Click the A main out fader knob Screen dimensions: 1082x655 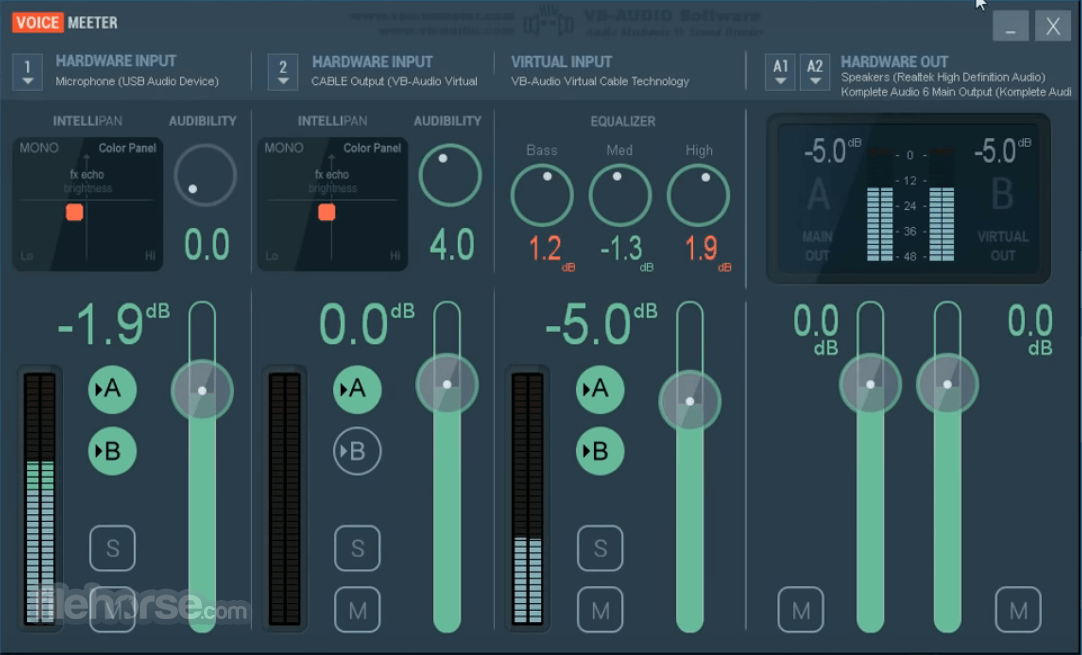[x=870, y=384]
